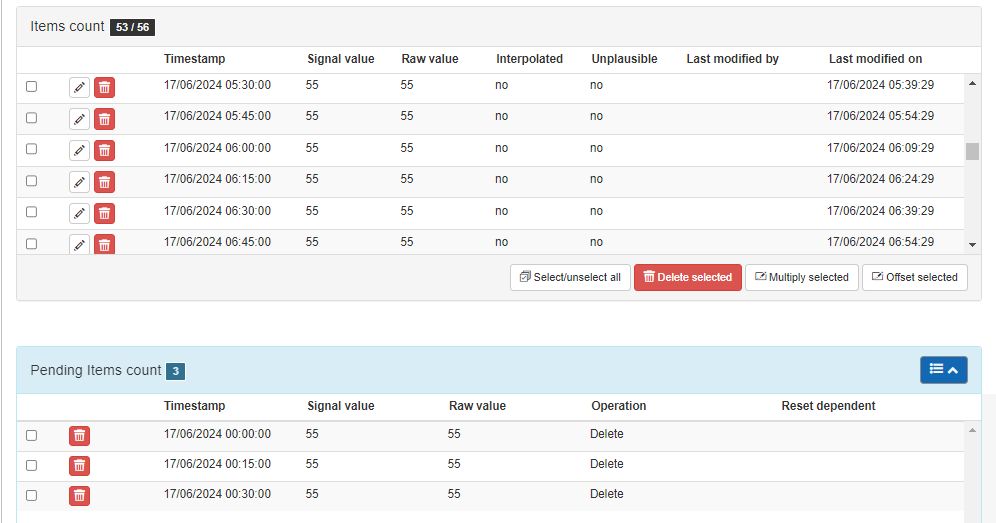Edit the 05:30:00 timestamp row

click(79, 88)
